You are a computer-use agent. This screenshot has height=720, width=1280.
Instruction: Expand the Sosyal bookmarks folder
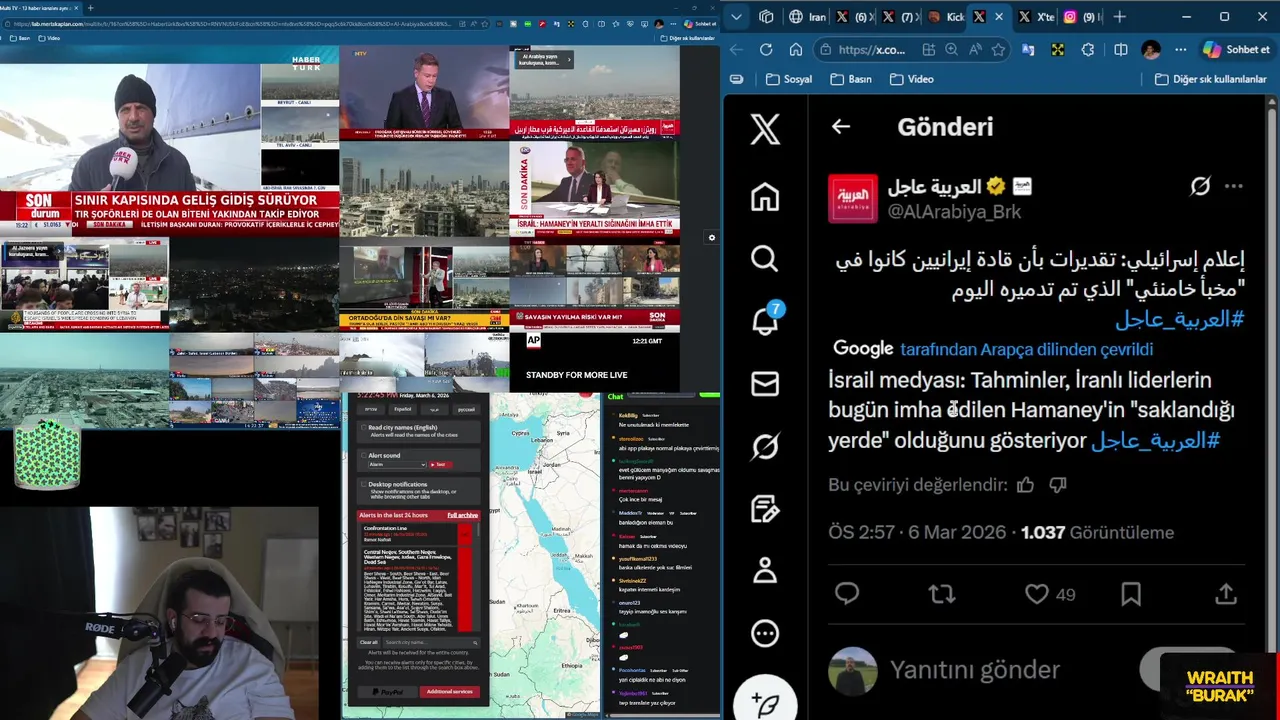(788, 79)
